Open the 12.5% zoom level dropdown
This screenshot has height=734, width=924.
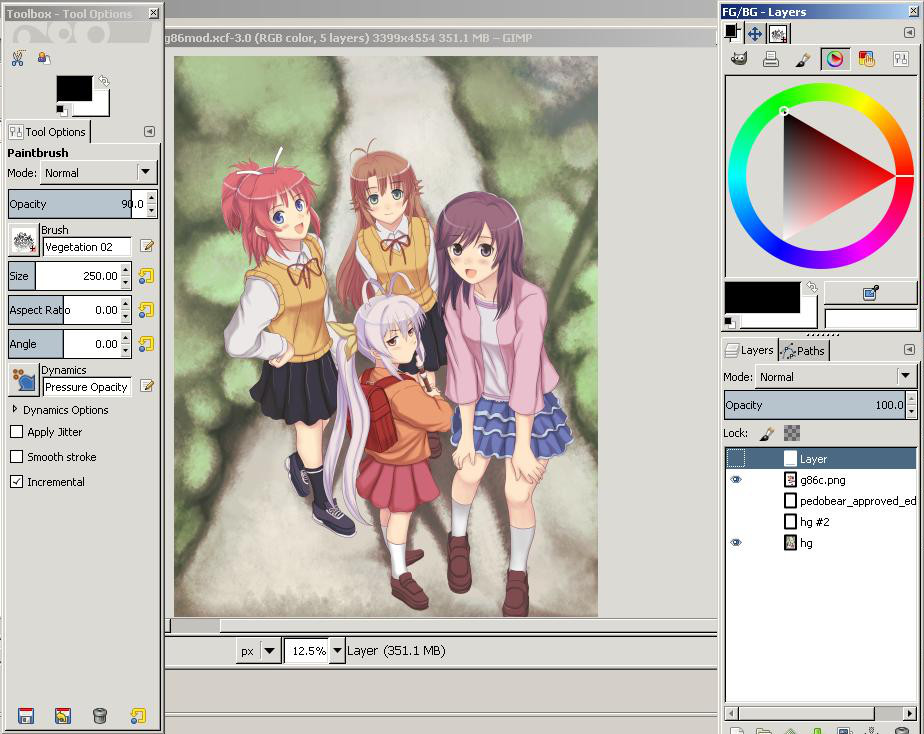click(x=337, y=650)
